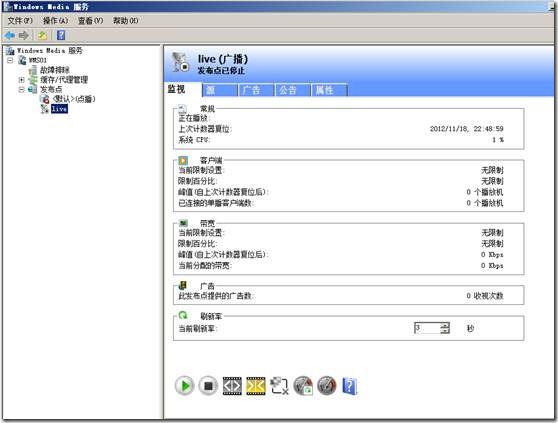Start the live publishing point with the green play button

pos(184,386)
